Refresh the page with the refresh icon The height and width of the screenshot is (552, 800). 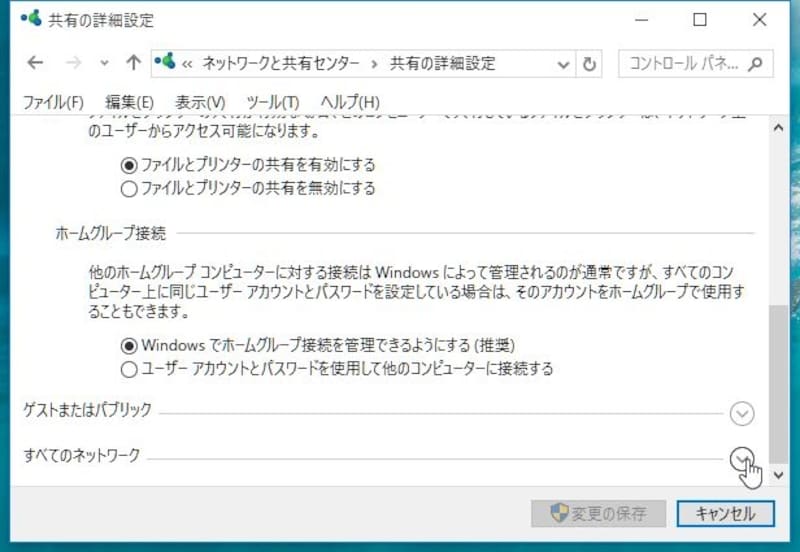[589, 64]
